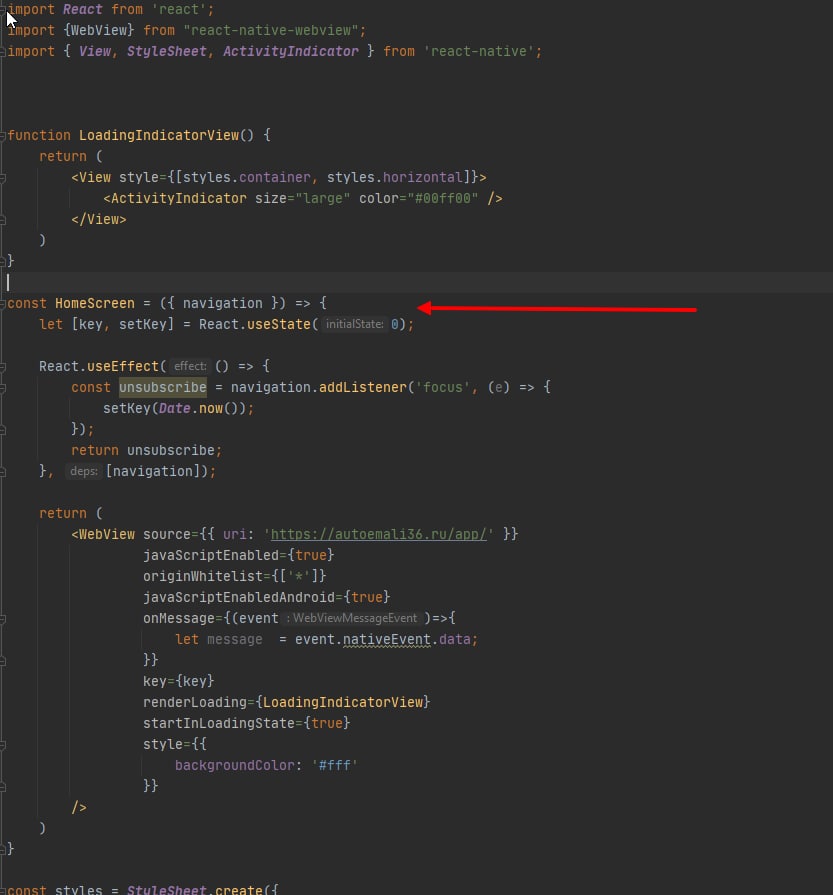
Task: Click the originWhitelist prop
Action: 203,576
